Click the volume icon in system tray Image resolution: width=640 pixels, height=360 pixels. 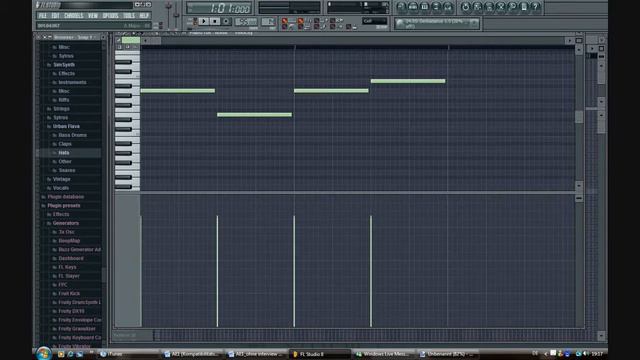point(586,353)
